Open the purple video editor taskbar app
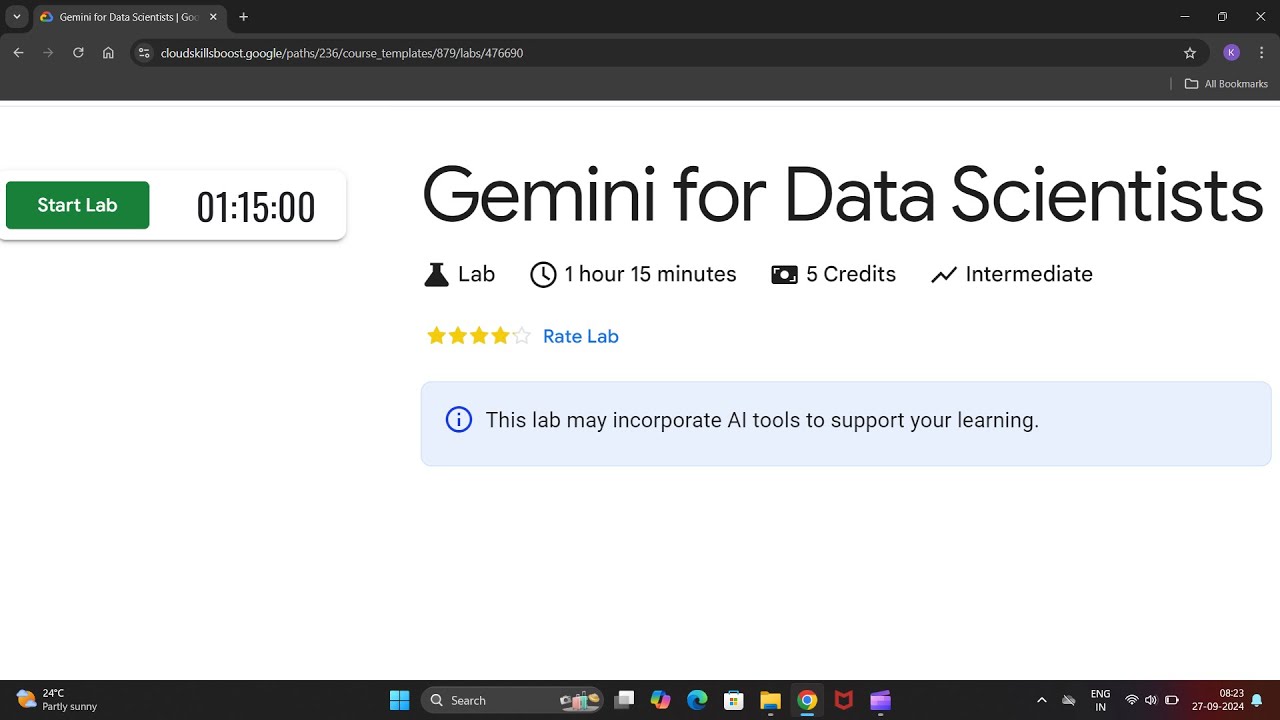1280x720 pixels. click(880, 700)
